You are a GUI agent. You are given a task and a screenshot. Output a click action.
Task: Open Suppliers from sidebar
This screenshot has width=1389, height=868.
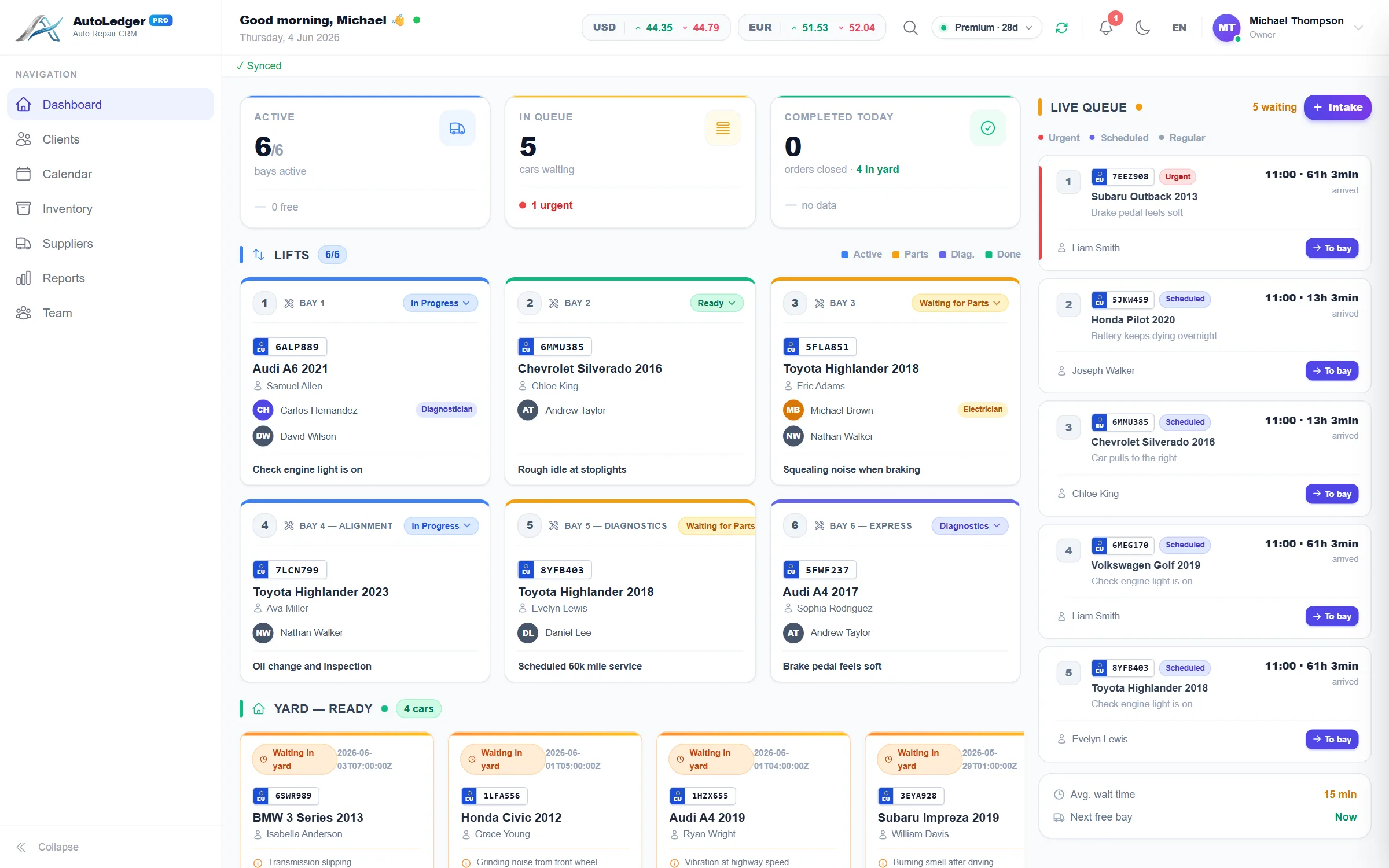pos(111,244)
